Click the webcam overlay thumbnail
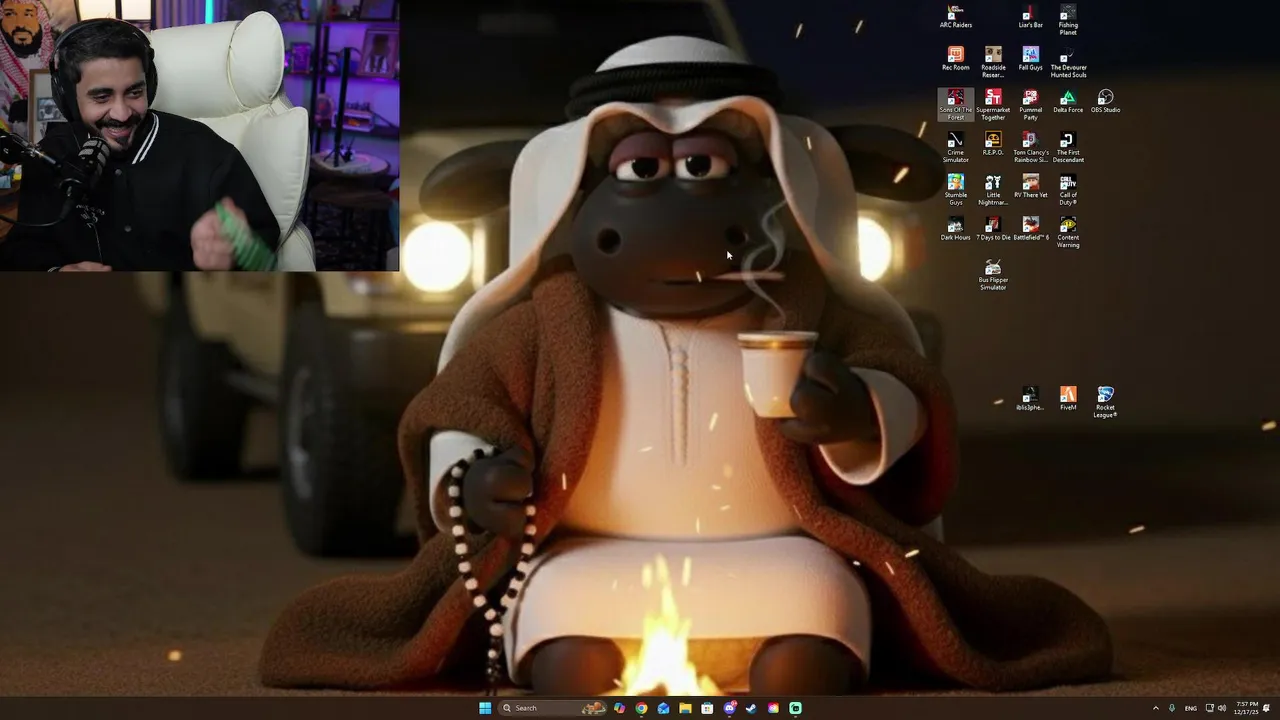 pos(200,135)
